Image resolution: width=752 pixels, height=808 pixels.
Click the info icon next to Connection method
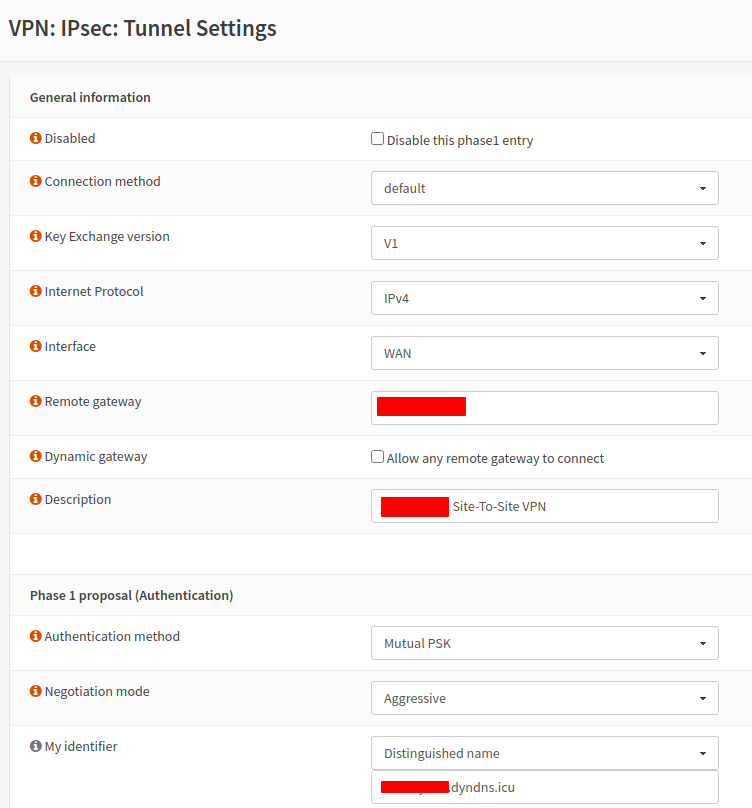pos(36,182)
